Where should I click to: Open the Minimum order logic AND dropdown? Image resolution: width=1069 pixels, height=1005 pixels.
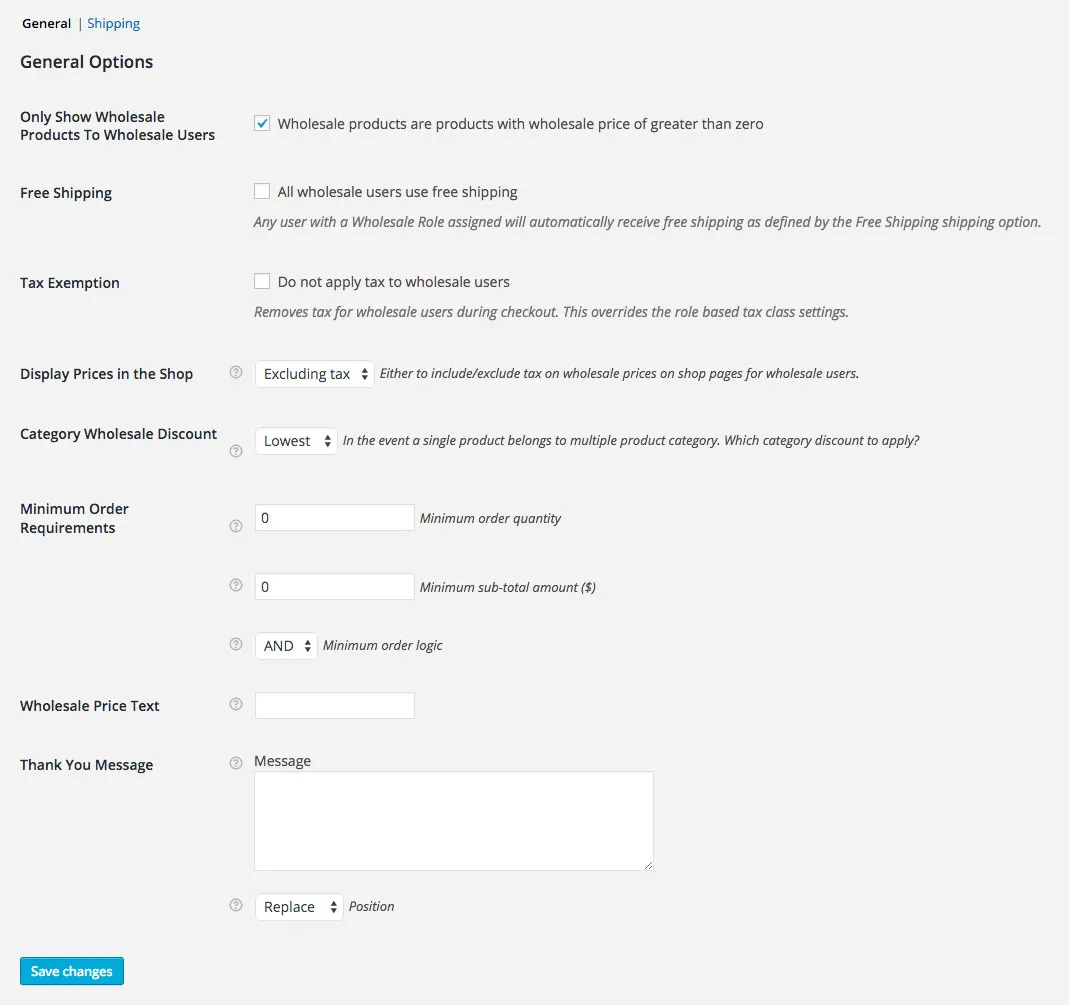pos(285,645)
